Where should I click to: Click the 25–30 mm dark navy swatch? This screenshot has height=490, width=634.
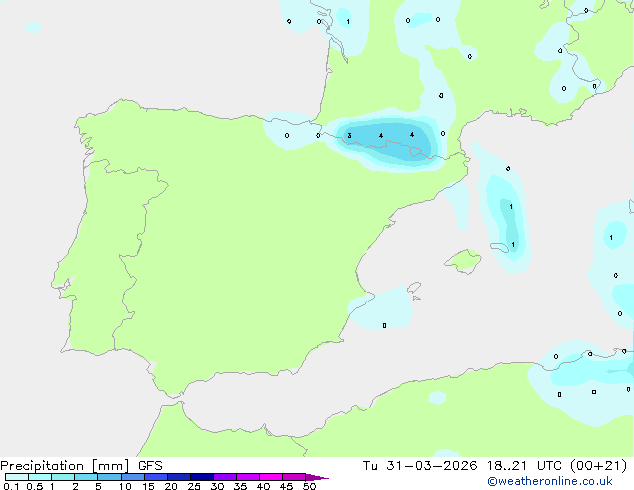(202, 477)
